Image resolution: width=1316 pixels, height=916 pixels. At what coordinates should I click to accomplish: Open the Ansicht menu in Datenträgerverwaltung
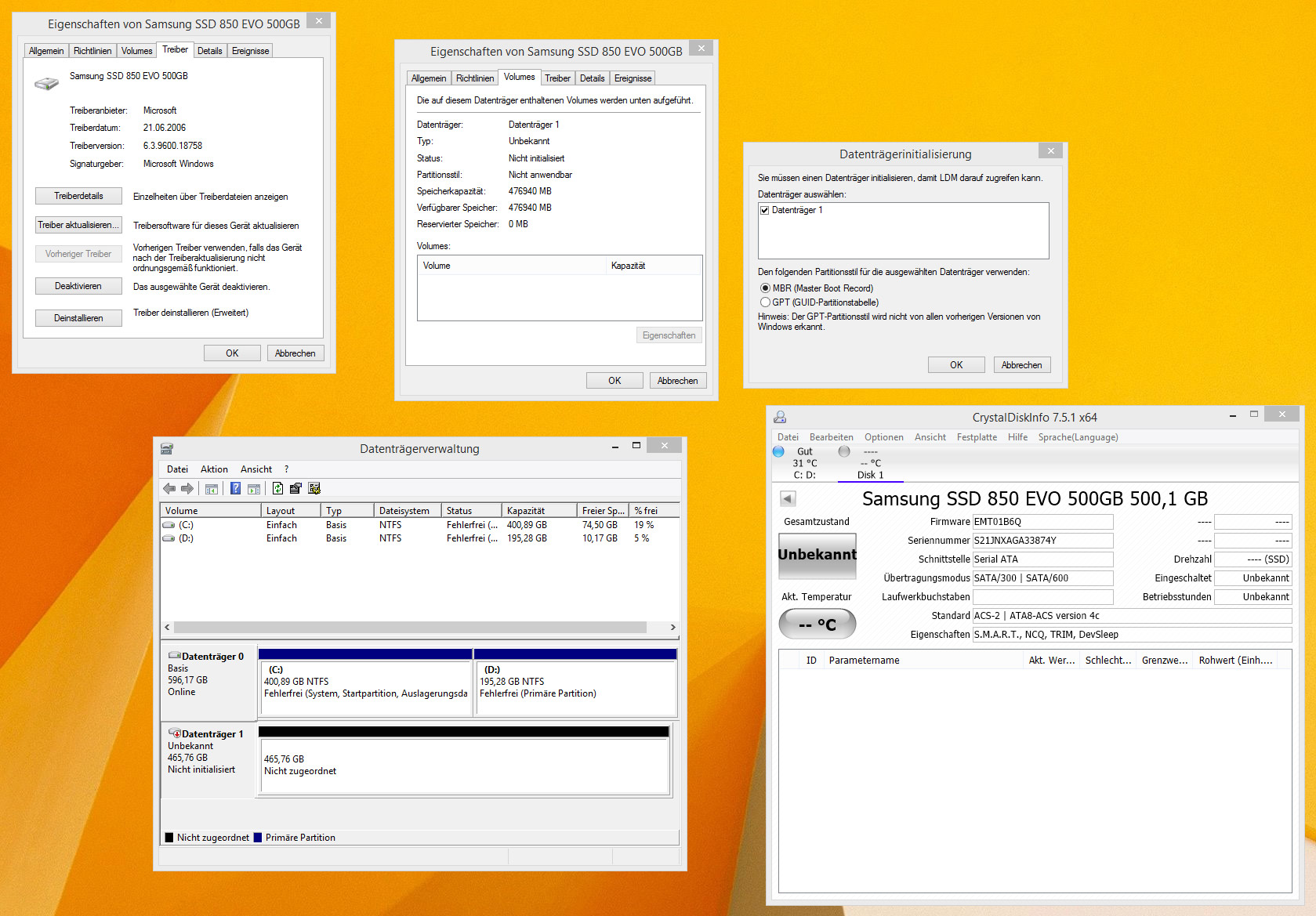tap(256, 469)
